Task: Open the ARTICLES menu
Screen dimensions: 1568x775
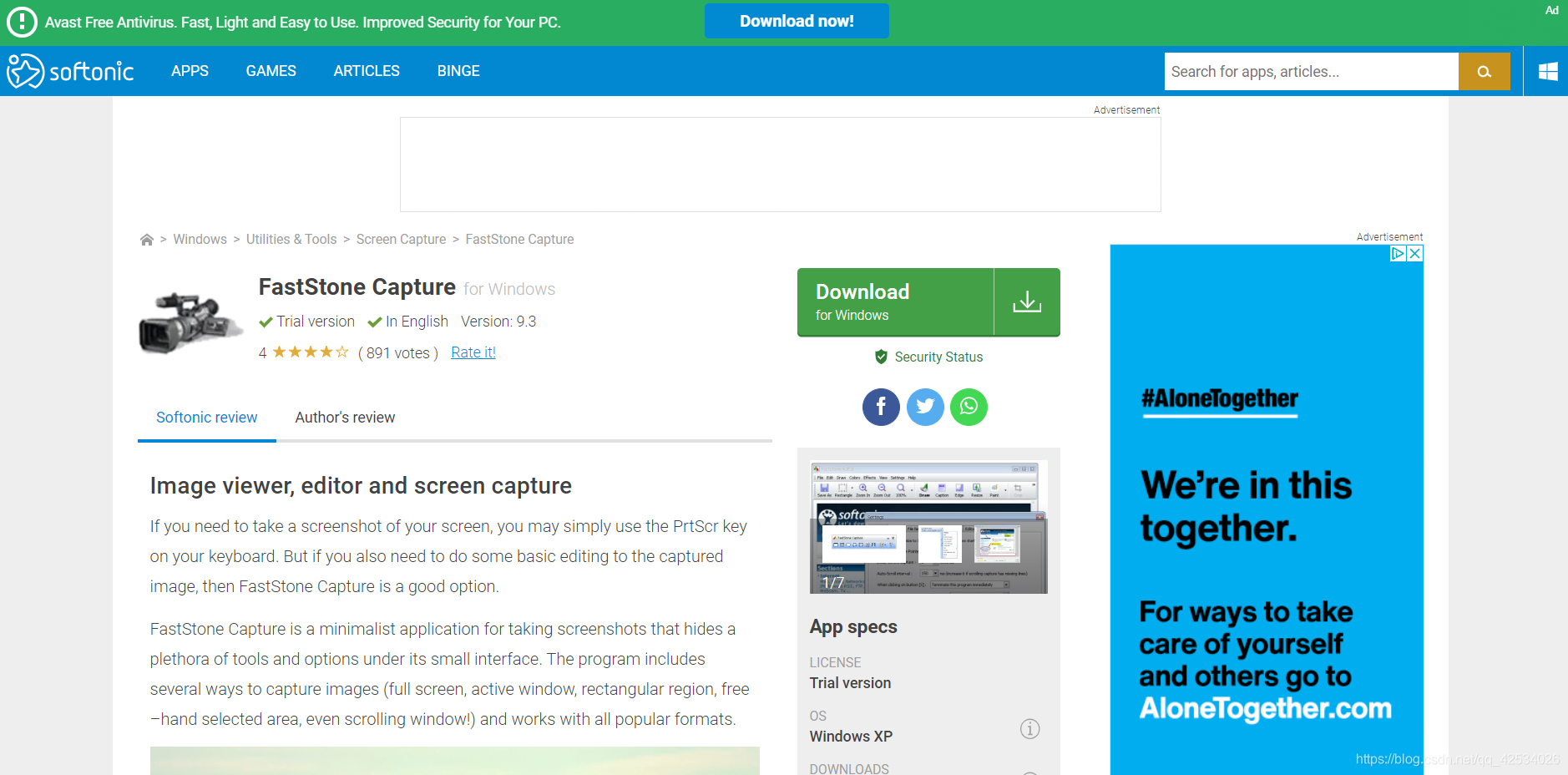Action: 367,71
